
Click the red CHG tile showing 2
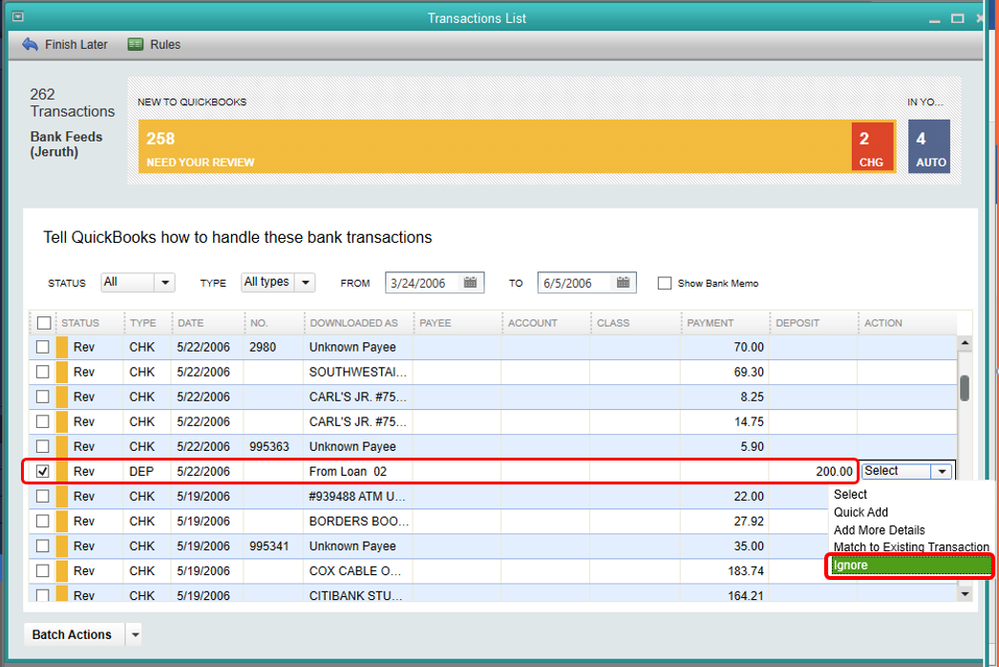point(872,148)
